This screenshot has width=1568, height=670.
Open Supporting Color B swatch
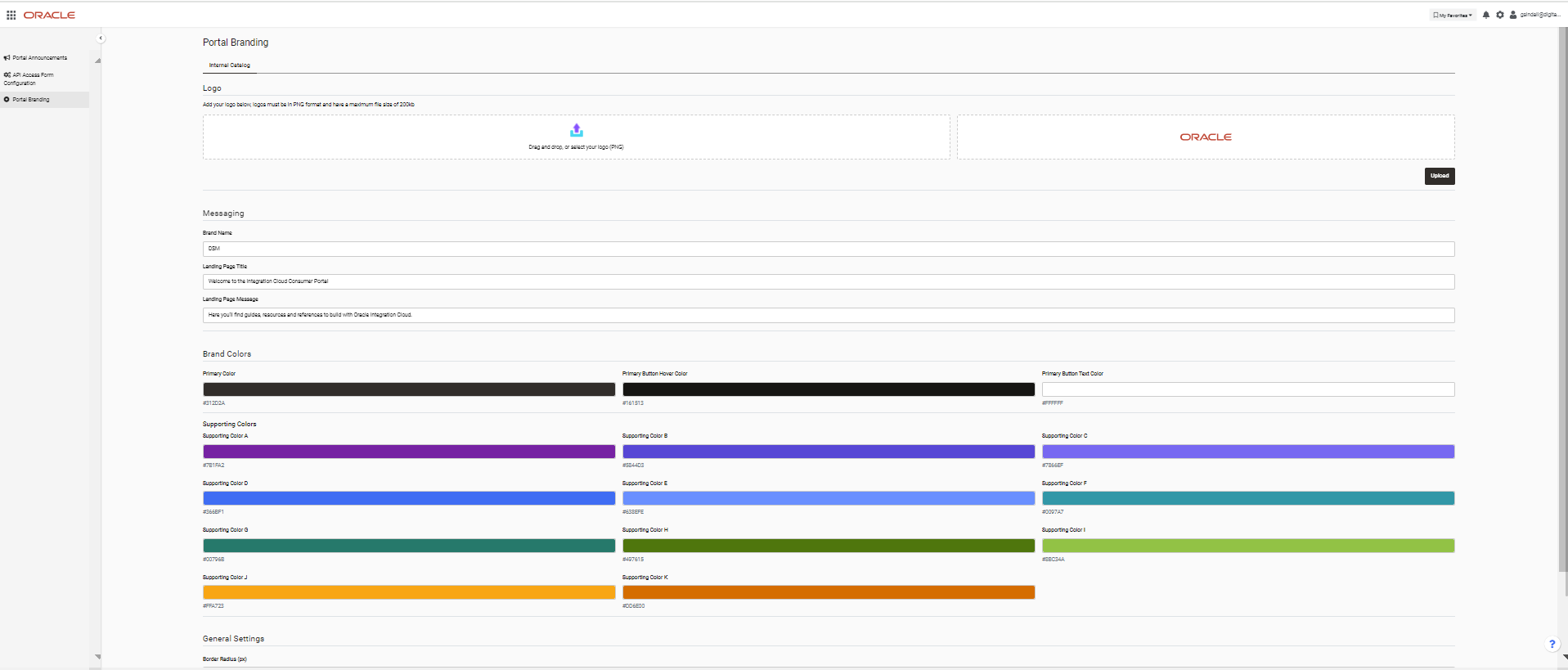click(829, 452)
